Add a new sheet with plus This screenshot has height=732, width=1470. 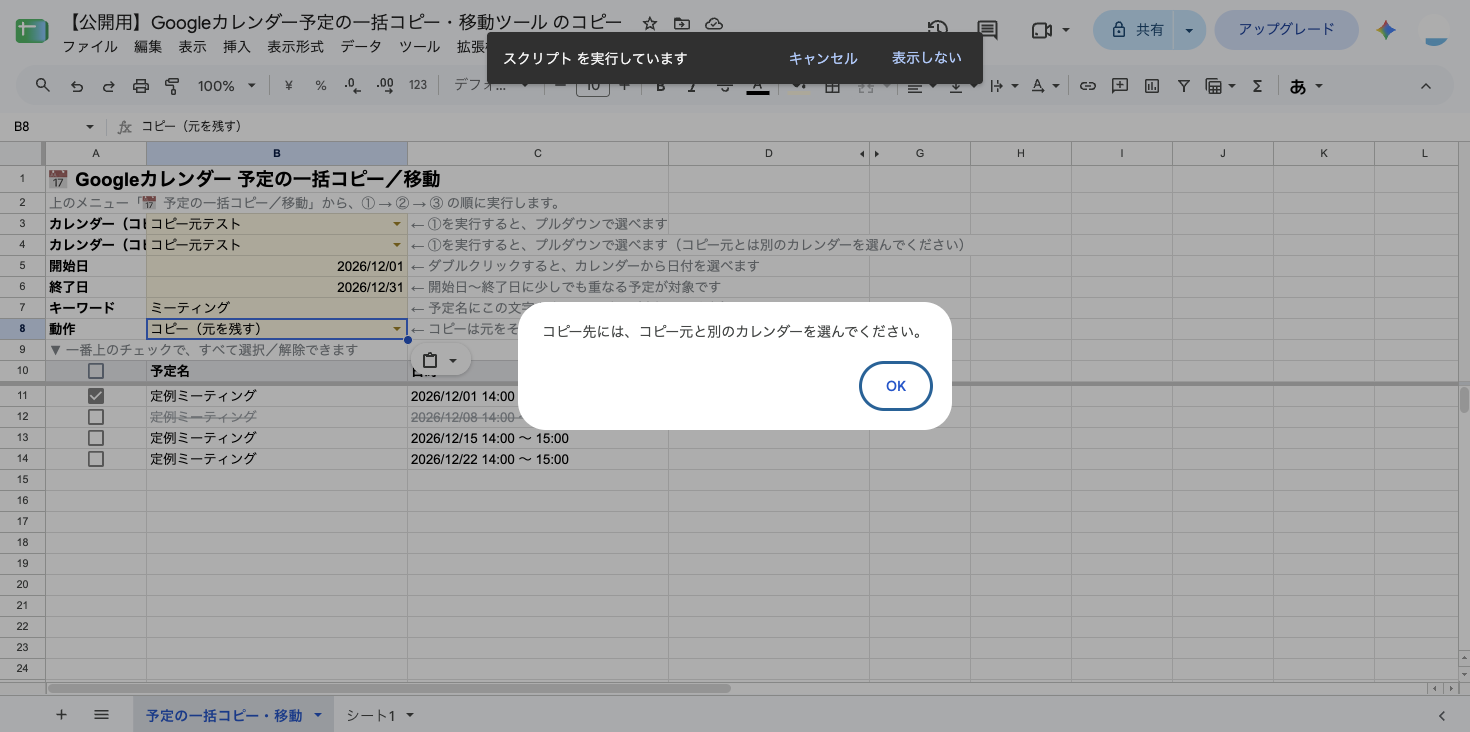pyautogui.click(x=62, y=715)
